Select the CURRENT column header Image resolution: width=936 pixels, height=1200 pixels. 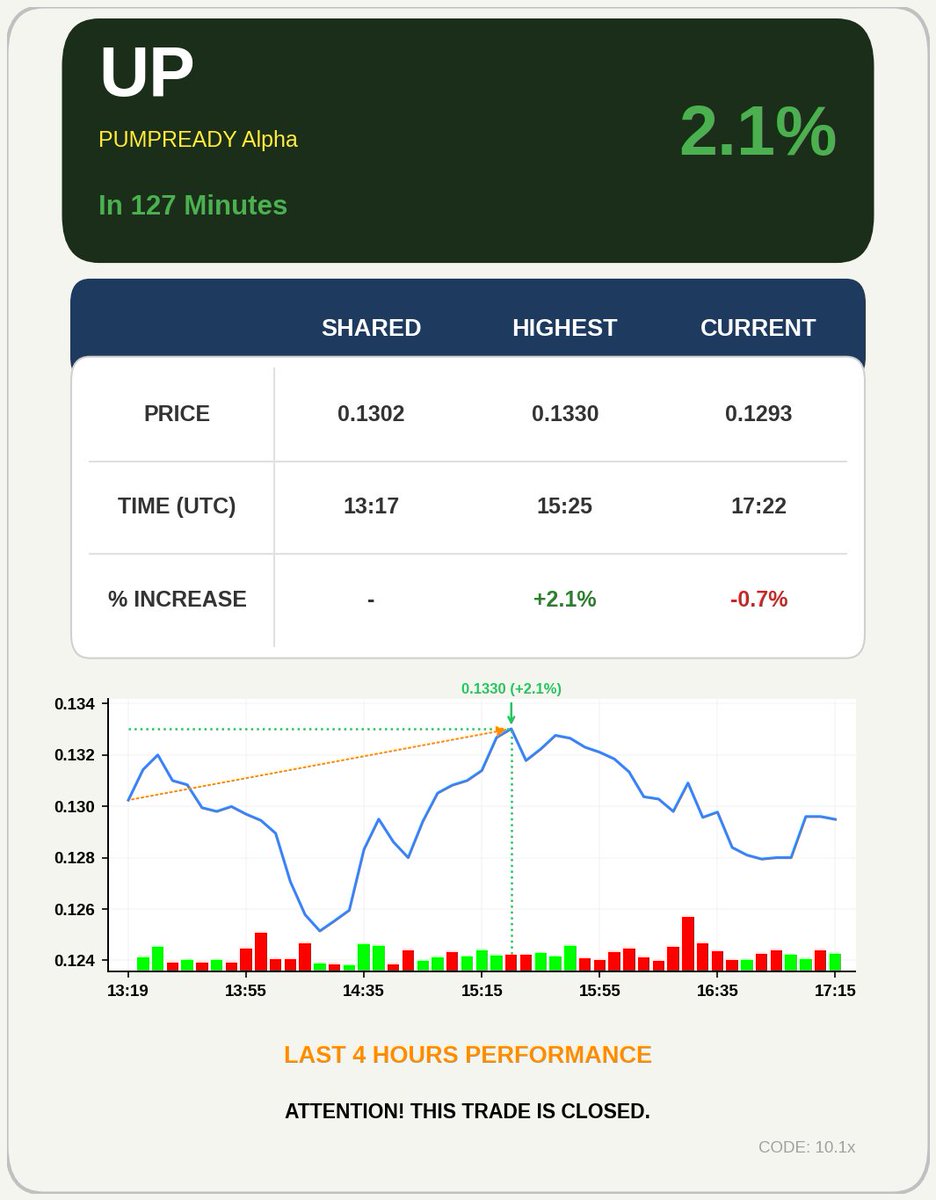(758, 327)
